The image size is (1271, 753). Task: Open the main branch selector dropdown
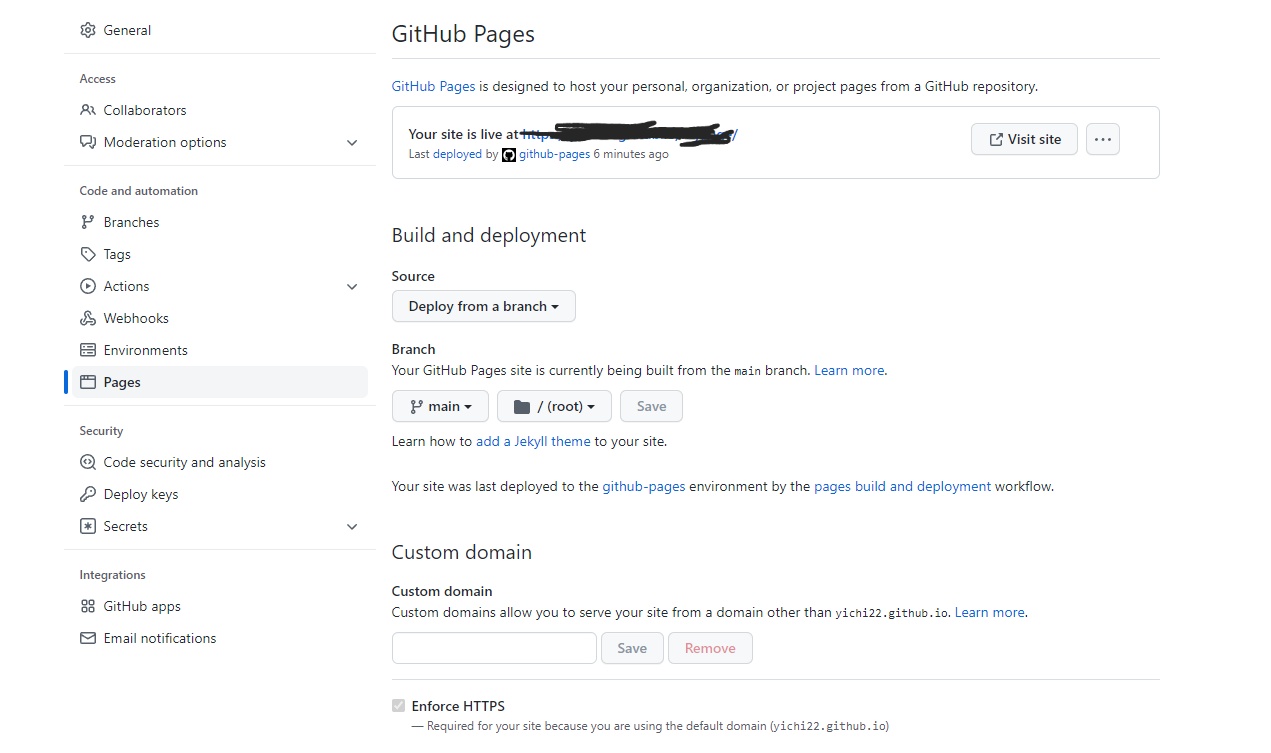click(440, 406)
